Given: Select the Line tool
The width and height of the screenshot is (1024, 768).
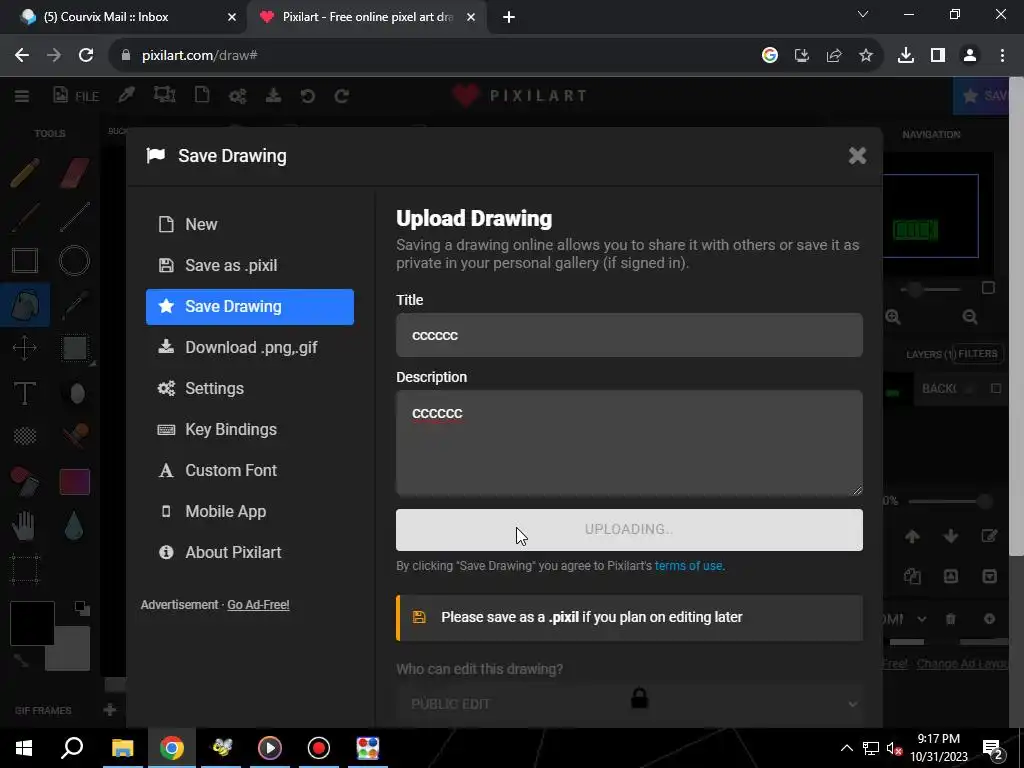Looking at the screenshot, I should click(x=74, y=217).
